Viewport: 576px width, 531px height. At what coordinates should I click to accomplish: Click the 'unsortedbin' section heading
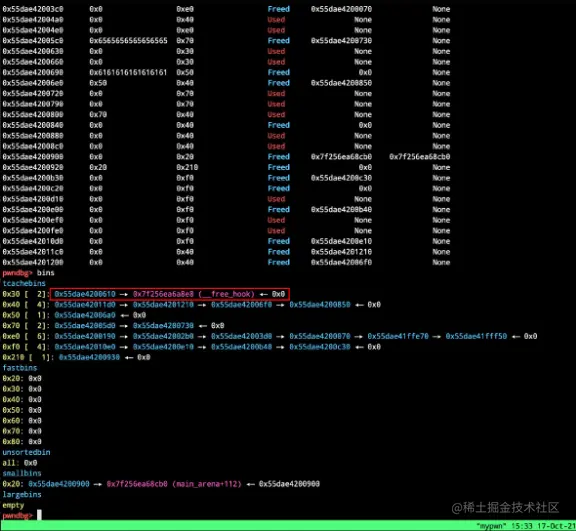click(26, 452)
